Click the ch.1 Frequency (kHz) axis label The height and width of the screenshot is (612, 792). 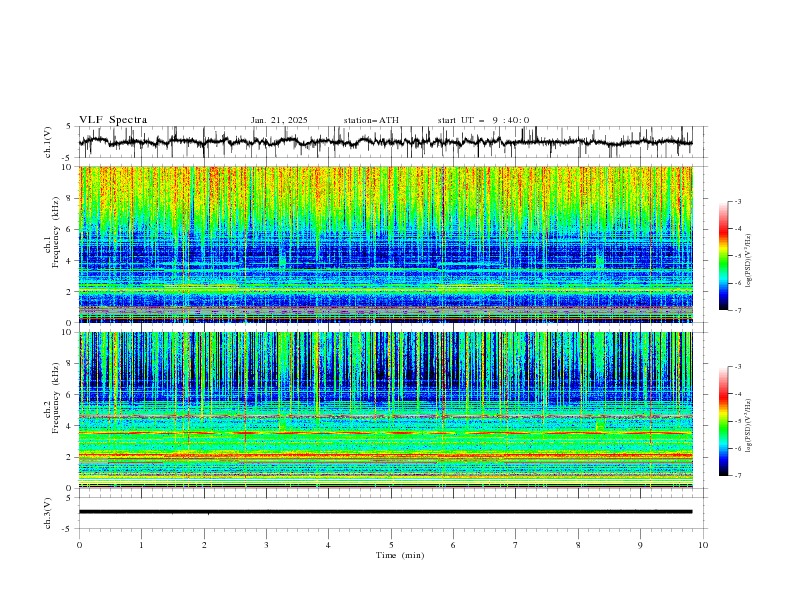52,232
